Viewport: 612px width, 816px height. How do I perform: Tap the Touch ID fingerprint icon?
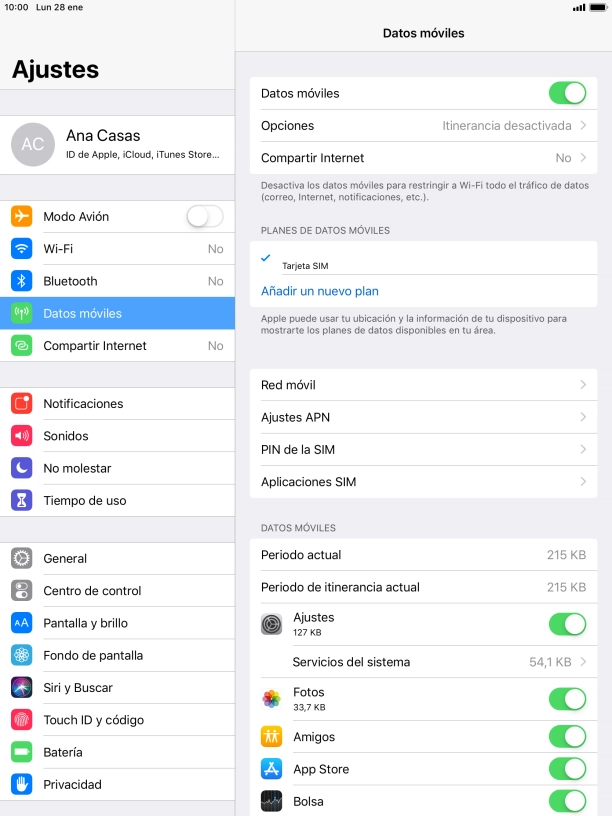click(21, 720)
